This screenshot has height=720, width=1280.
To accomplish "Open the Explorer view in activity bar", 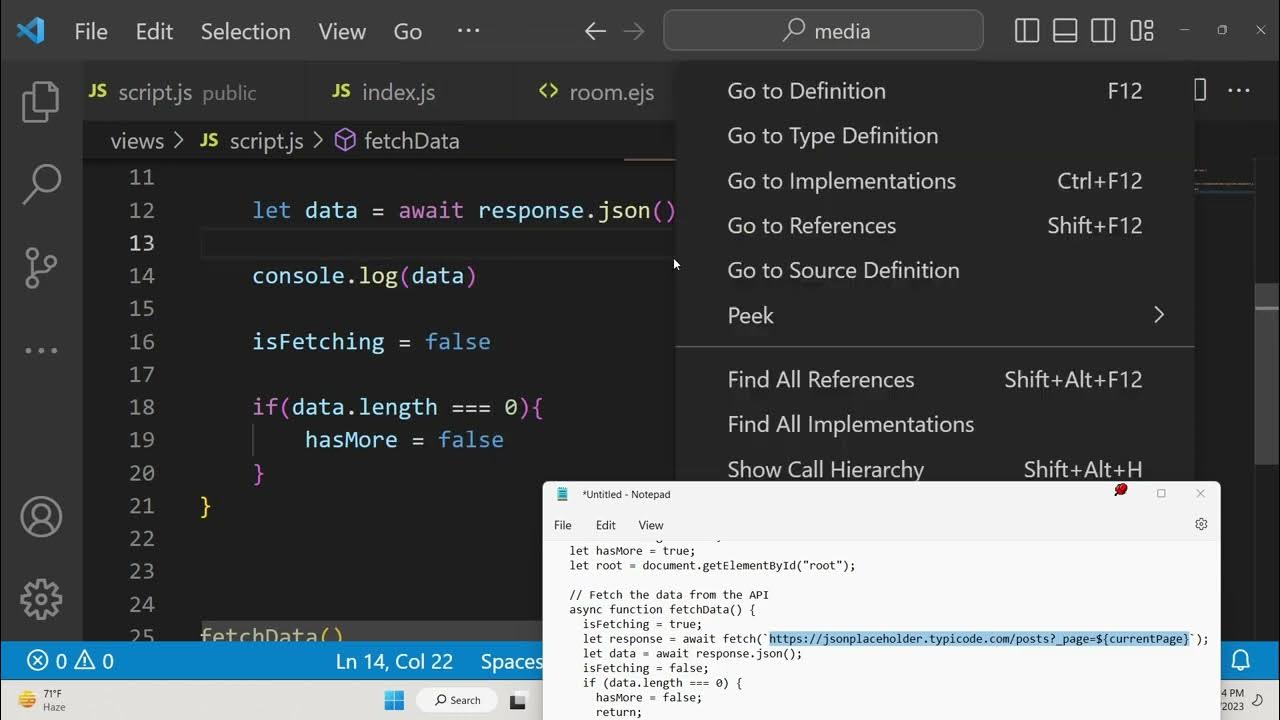I will point(41,102).
